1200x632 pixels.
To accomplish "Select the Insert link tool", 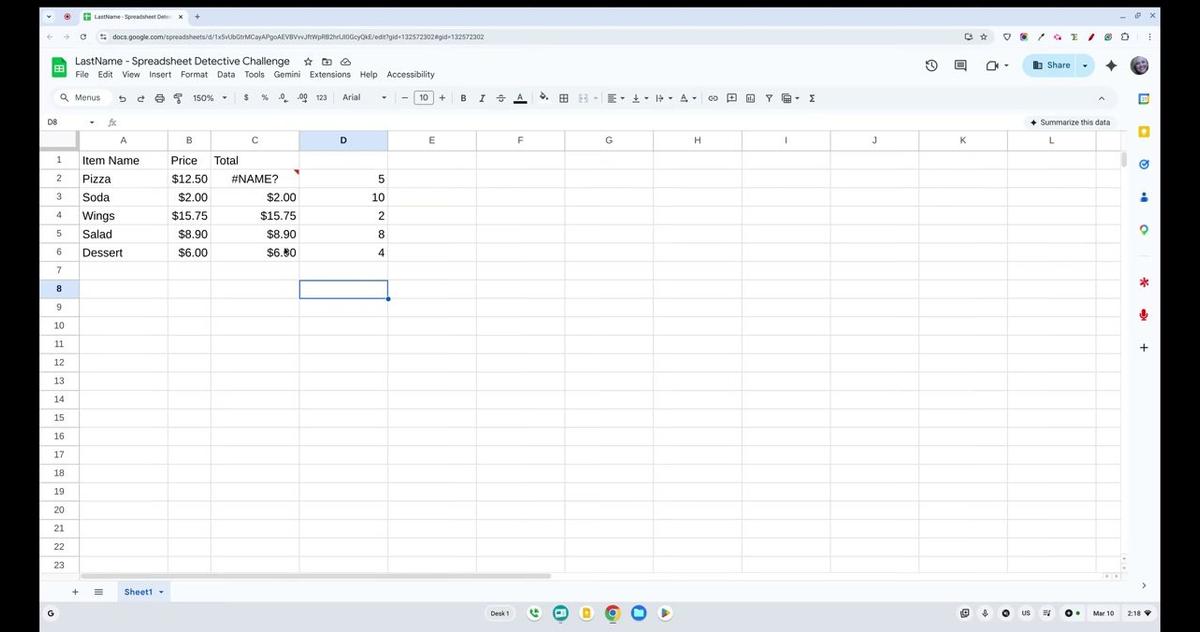I will [713, 98].
